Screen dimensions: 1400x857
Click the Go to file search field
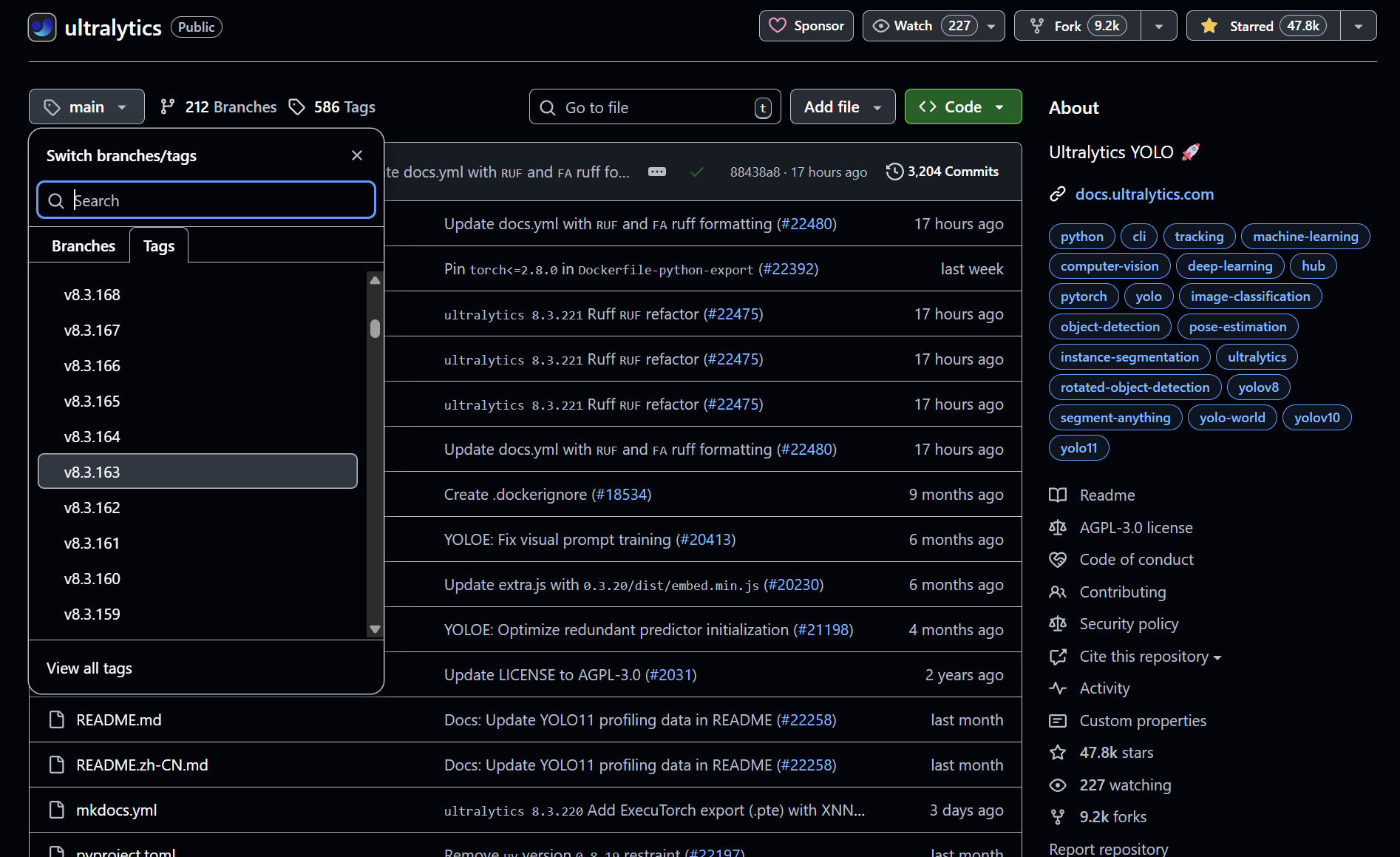(655, 107)
